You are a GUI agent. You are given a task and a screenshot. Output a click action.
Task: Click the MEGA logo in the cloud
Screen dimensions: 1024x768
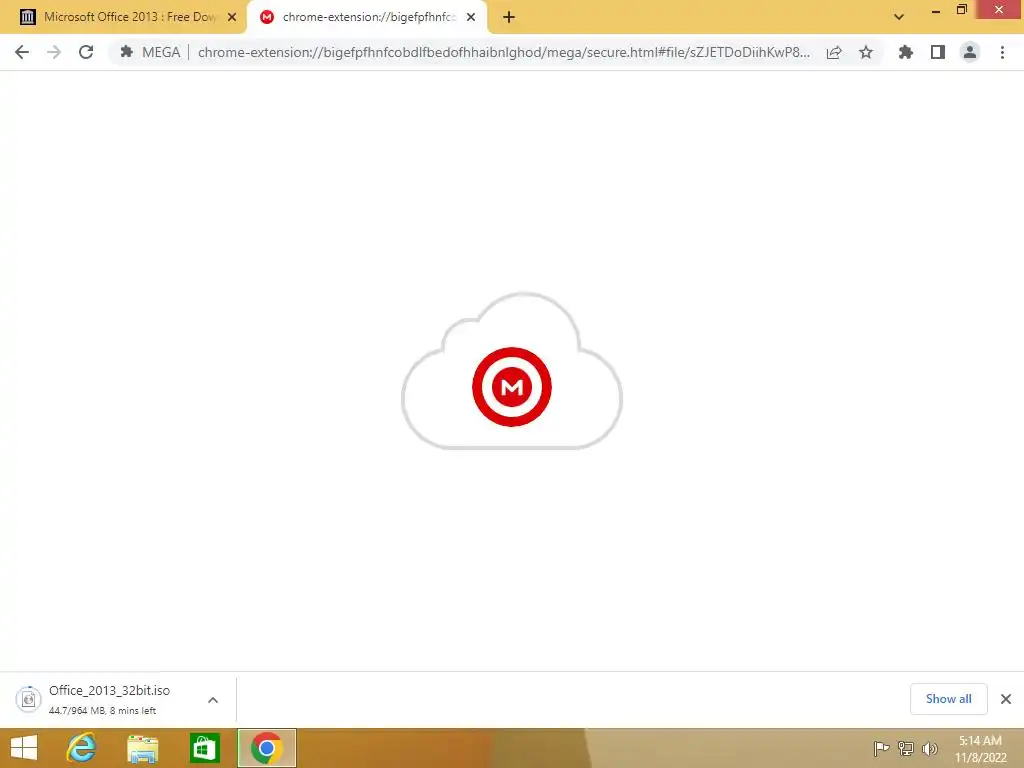point(512,387)
